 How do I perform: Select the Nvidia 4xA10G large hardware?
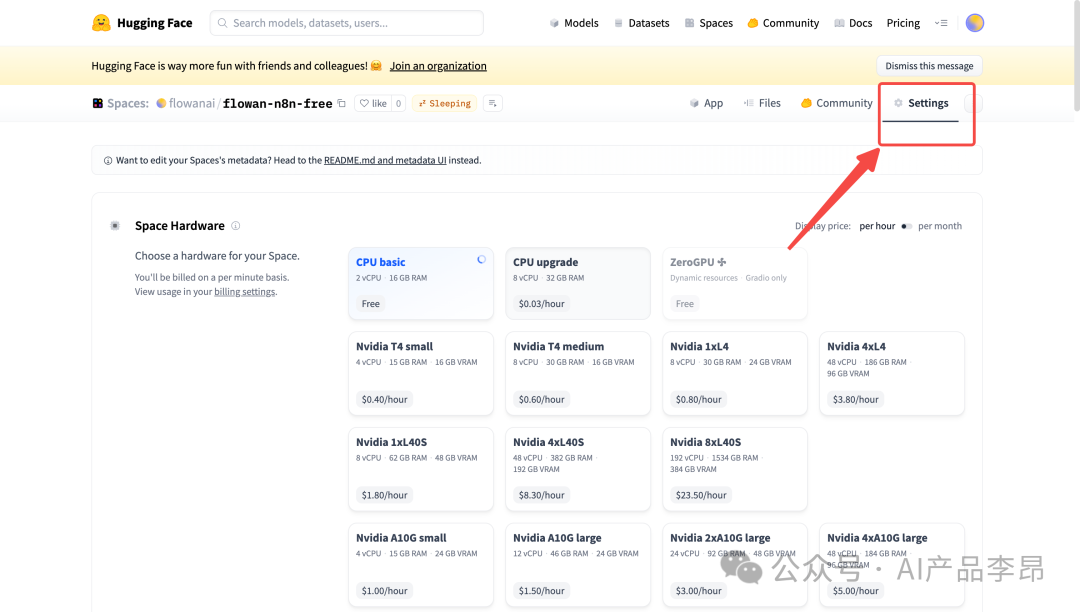tap(892, 564)
